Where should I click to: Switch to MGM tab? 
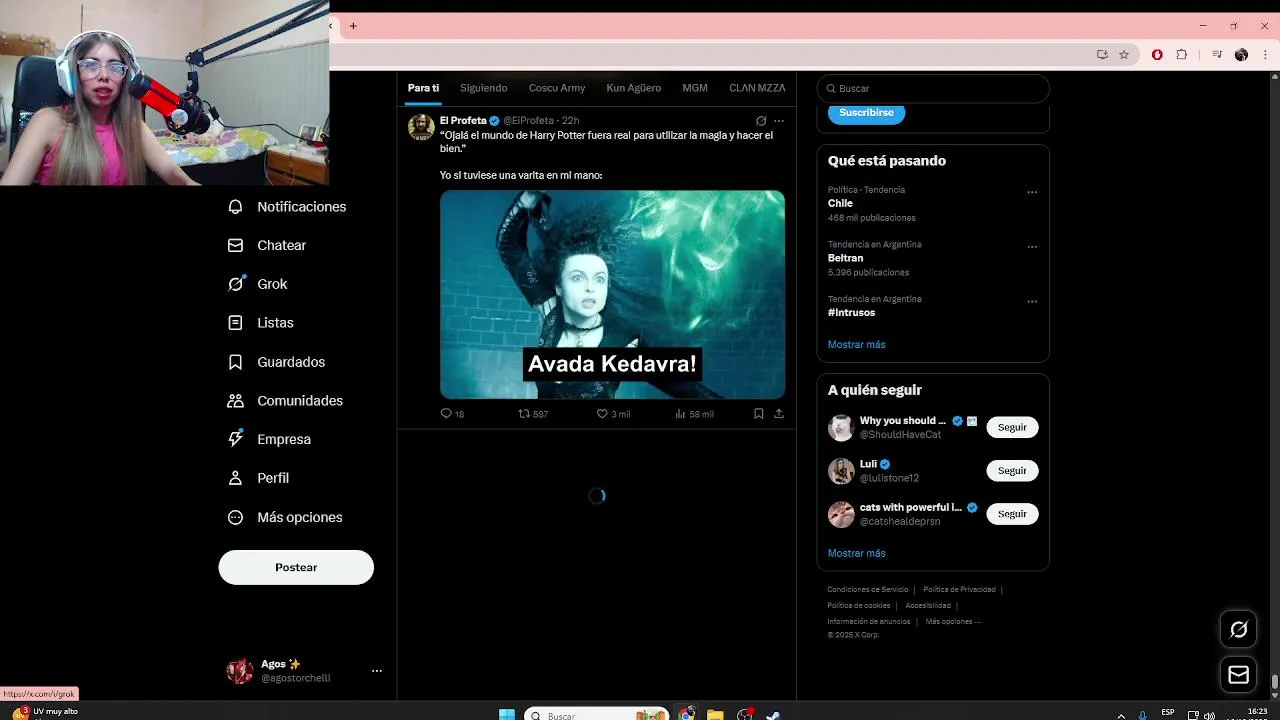(x=695, y=88)
